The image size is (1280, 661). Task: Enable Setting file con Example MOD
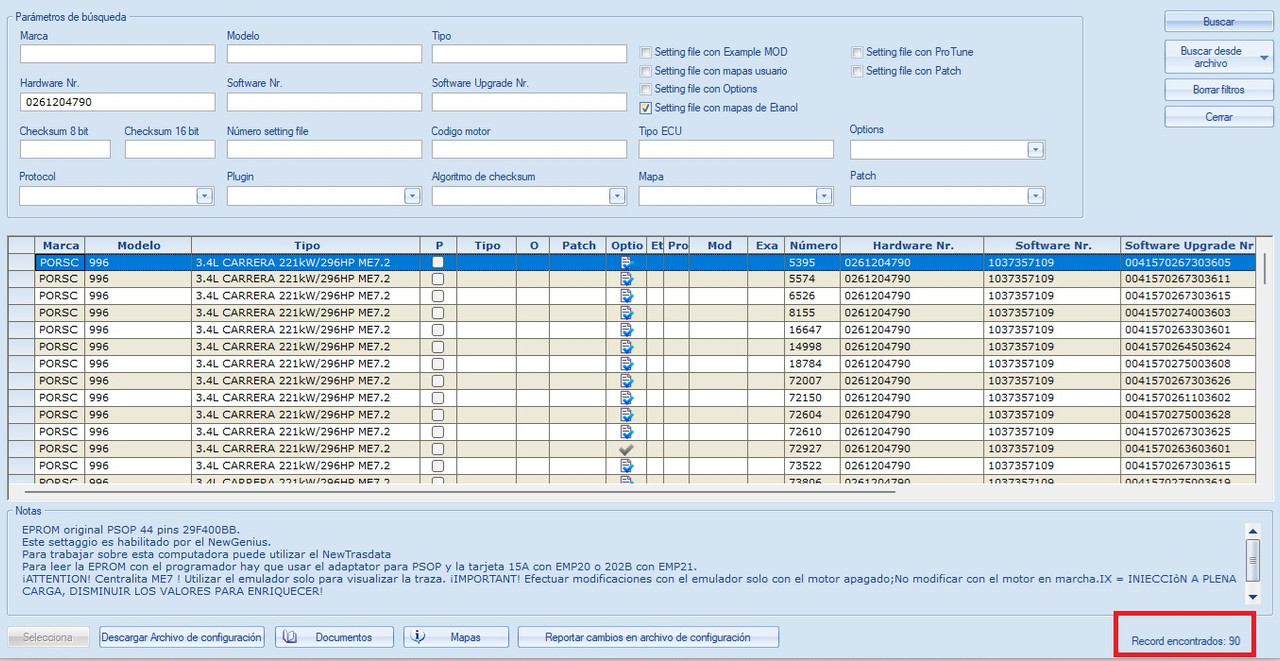[646, 52]
